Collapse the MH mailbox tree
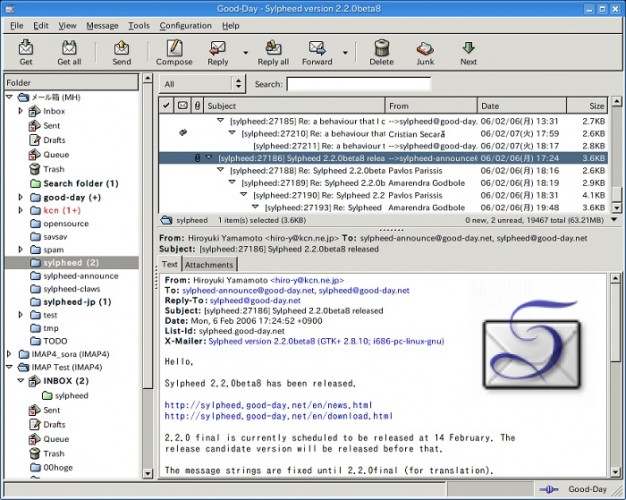The height and width of the screenshot is (500, 626). [x=9, y=97]
